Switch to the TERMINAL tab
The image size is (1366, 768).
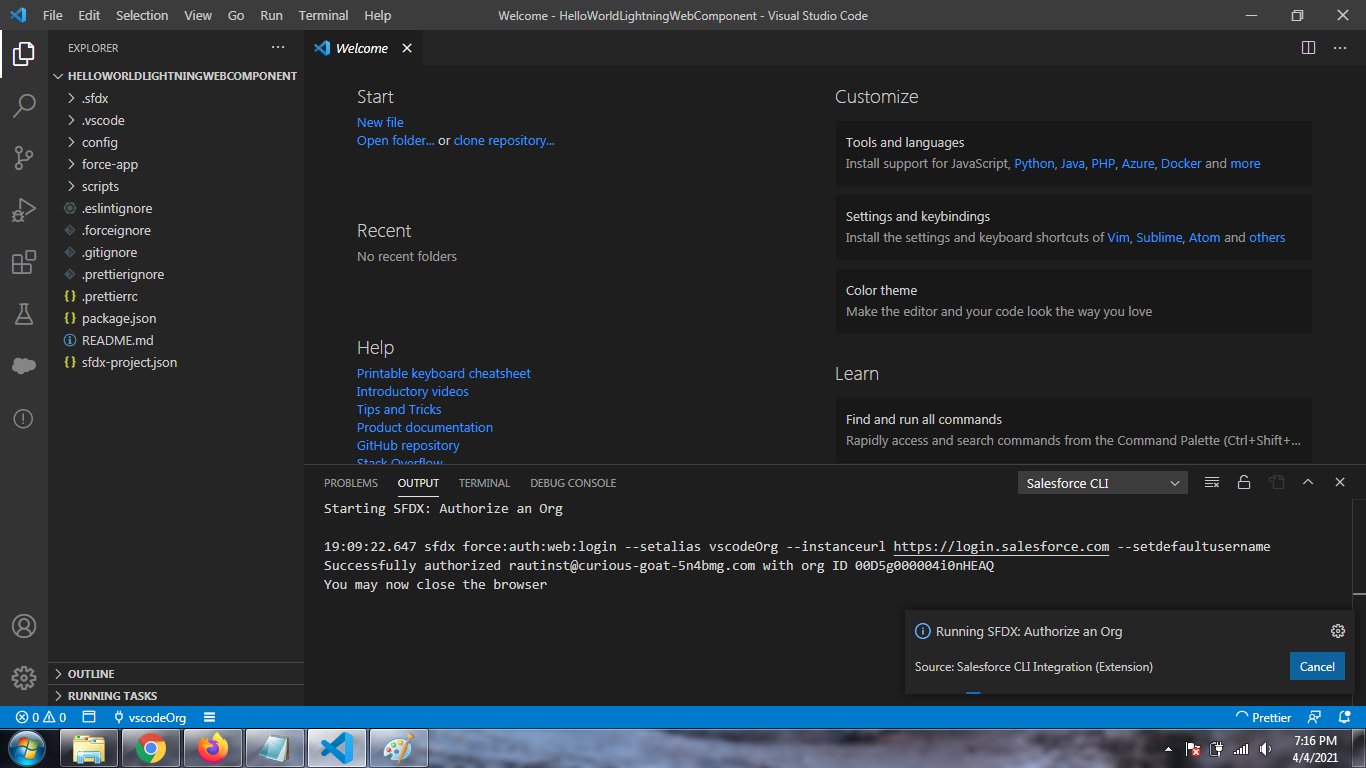[484, 483]
